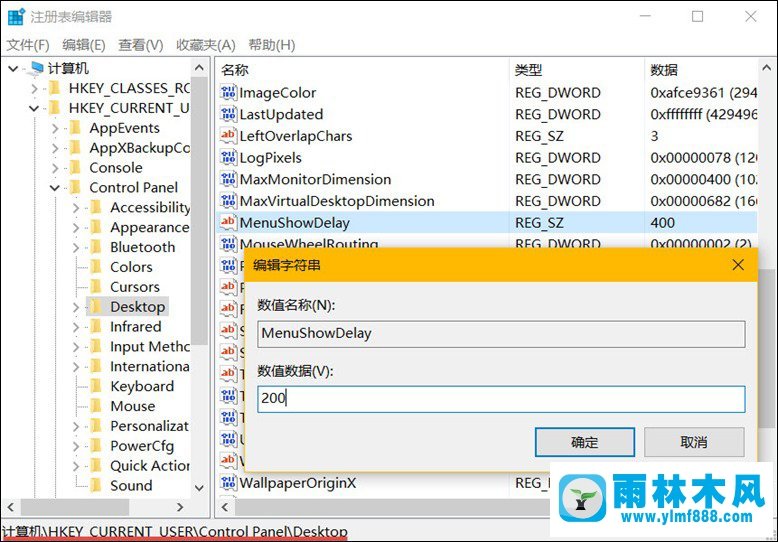Click the MaxMonitorDimension value icon
The width and height of the screenshot is (778, 542).
click(228, 179)
